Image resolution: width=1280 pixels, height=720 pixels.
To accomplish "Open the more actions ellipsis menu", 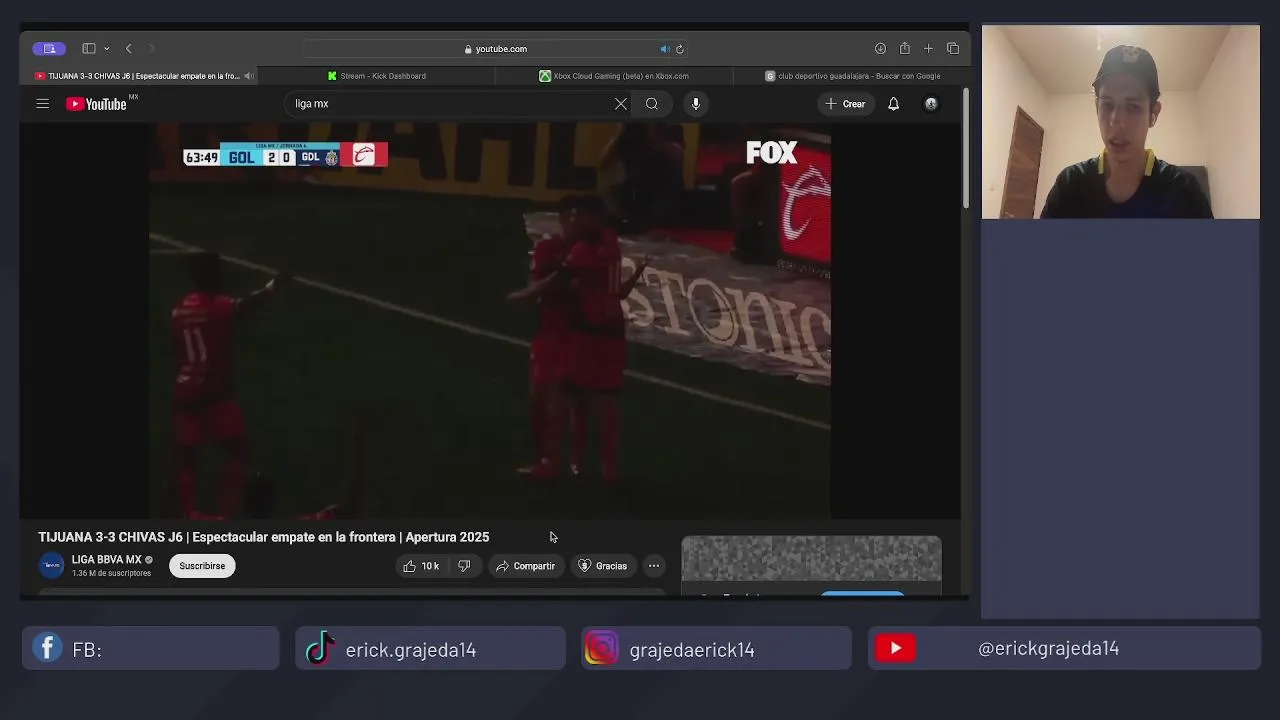I will coord(654,566).
